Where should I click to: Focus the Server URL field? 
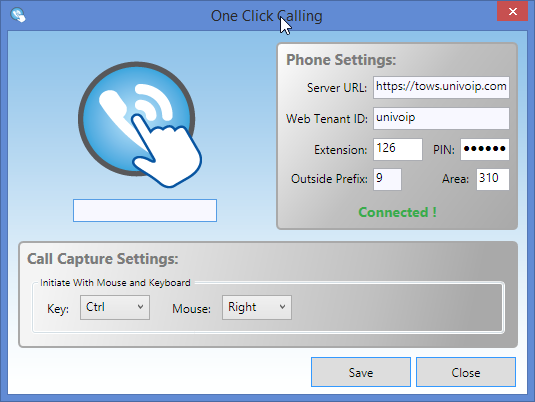click(441, 87)
